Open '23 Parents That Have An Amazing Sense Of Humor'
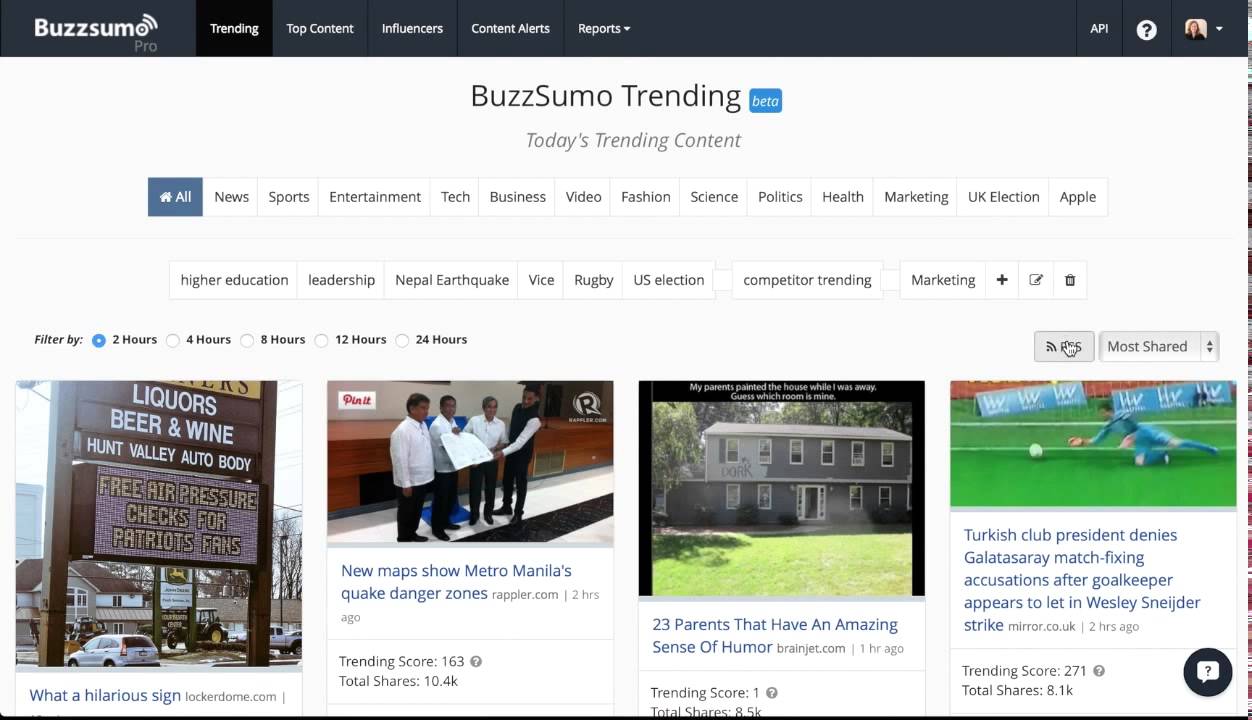1252x720 pixels. coord(775,636)
